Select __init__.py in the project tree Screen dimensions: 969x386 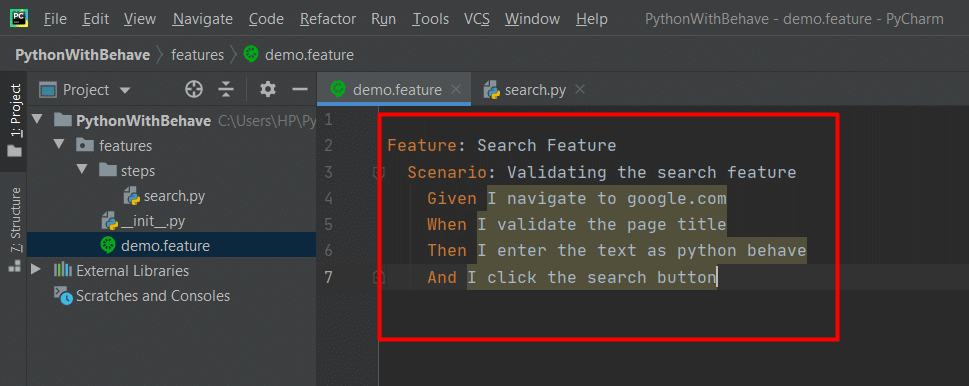(153, 221)
